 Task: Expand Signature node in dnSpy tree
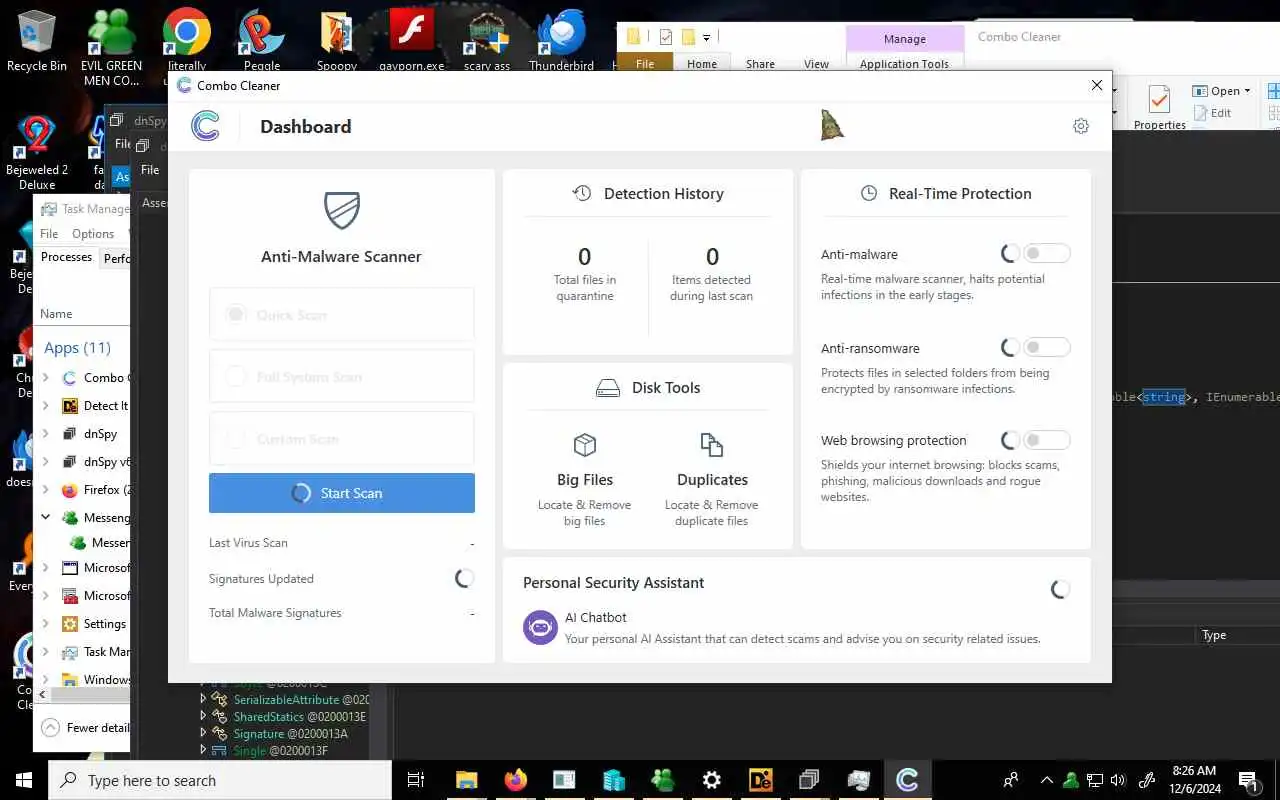tap(203, 733)
